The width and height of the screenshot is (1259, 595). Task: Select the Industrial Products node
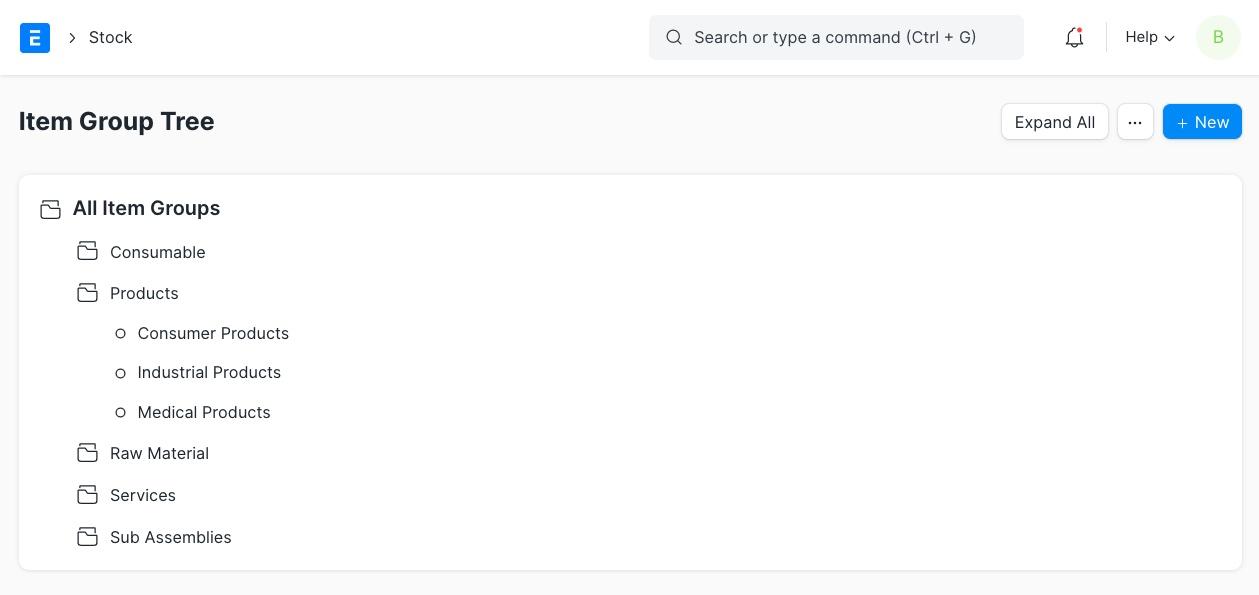209,372
